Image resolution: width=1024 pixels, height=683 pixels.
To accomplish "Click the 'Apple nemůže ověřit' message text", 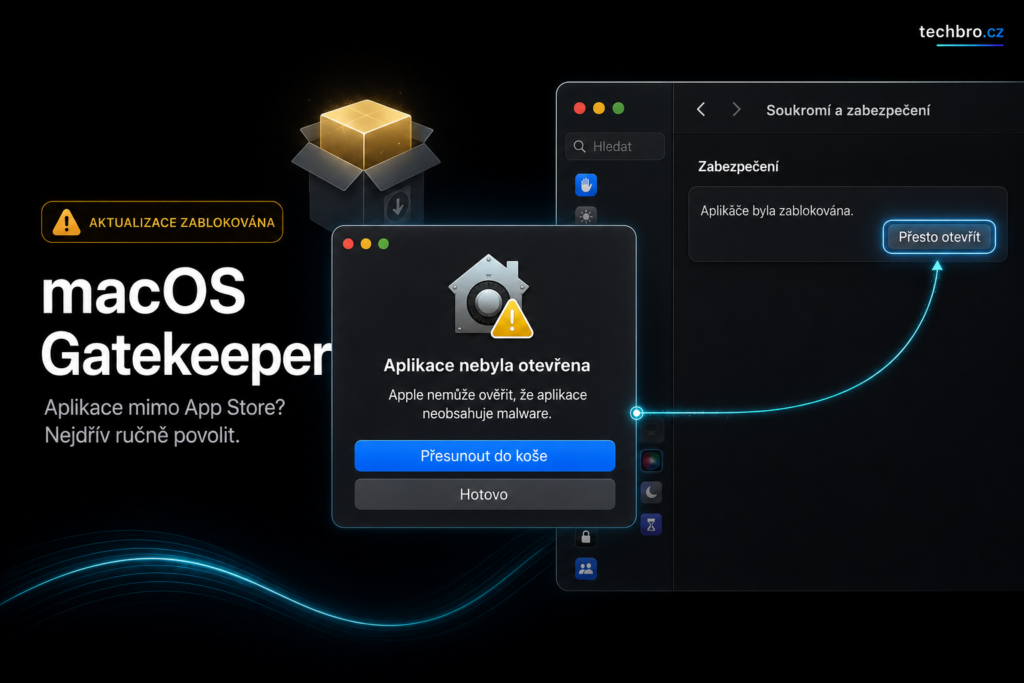I will (487, 404).
